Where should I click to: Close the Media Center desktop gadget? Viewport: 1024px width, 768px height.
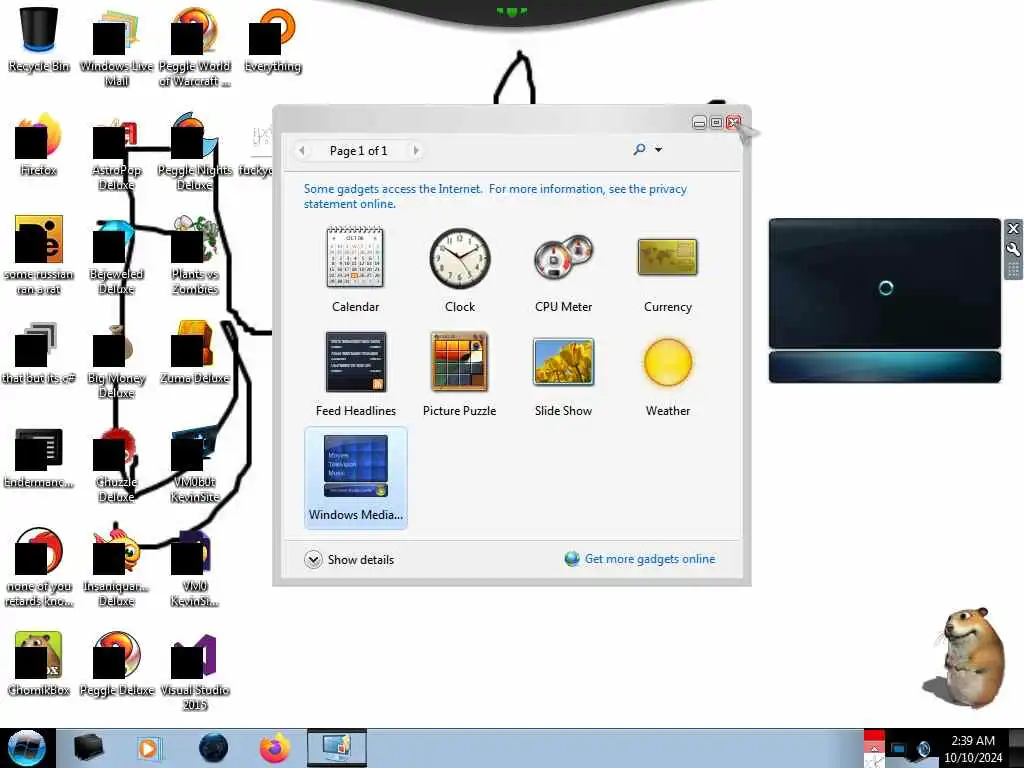click(x=1013, y=229)
